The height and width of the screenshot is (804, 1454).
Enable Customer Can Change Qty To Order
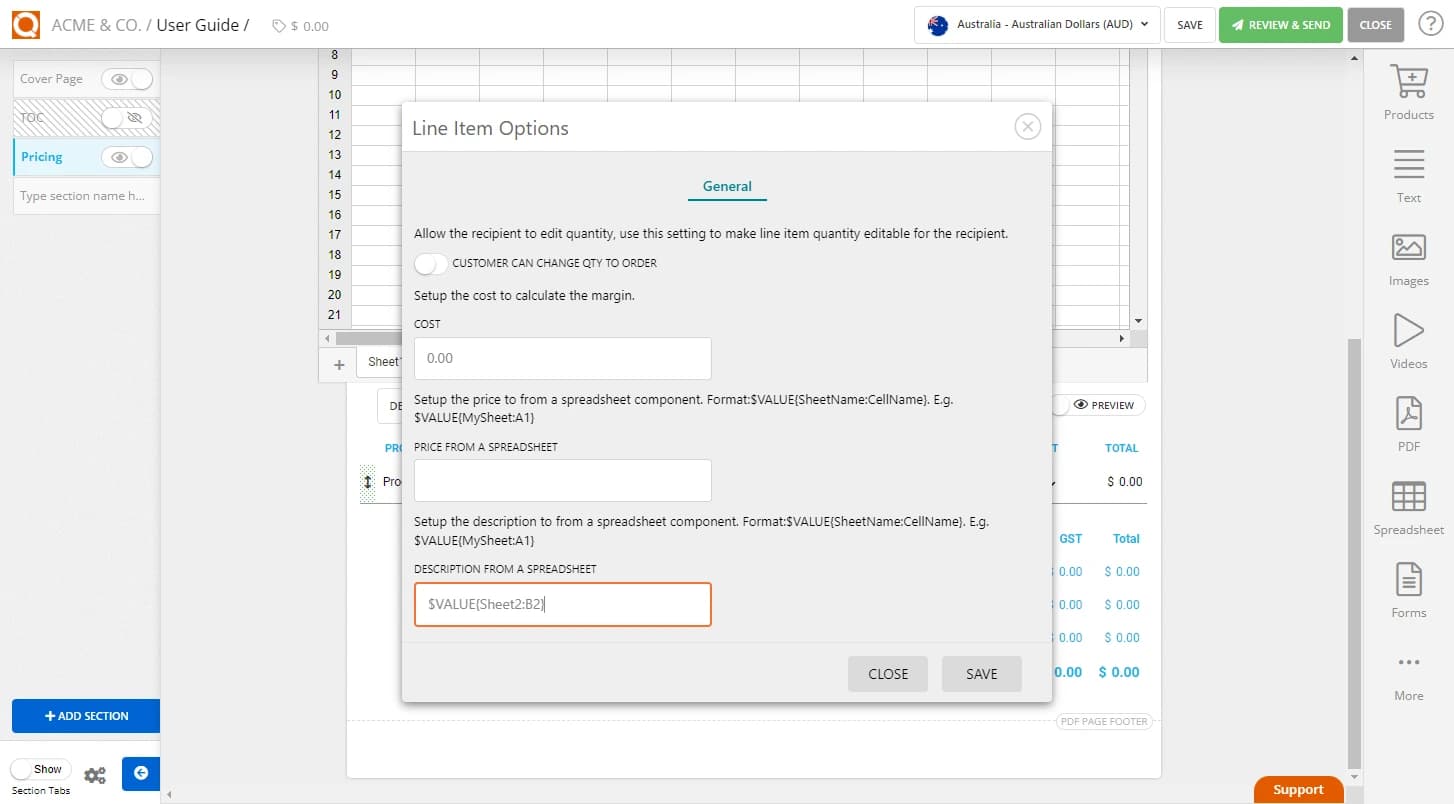click(430, 263)
